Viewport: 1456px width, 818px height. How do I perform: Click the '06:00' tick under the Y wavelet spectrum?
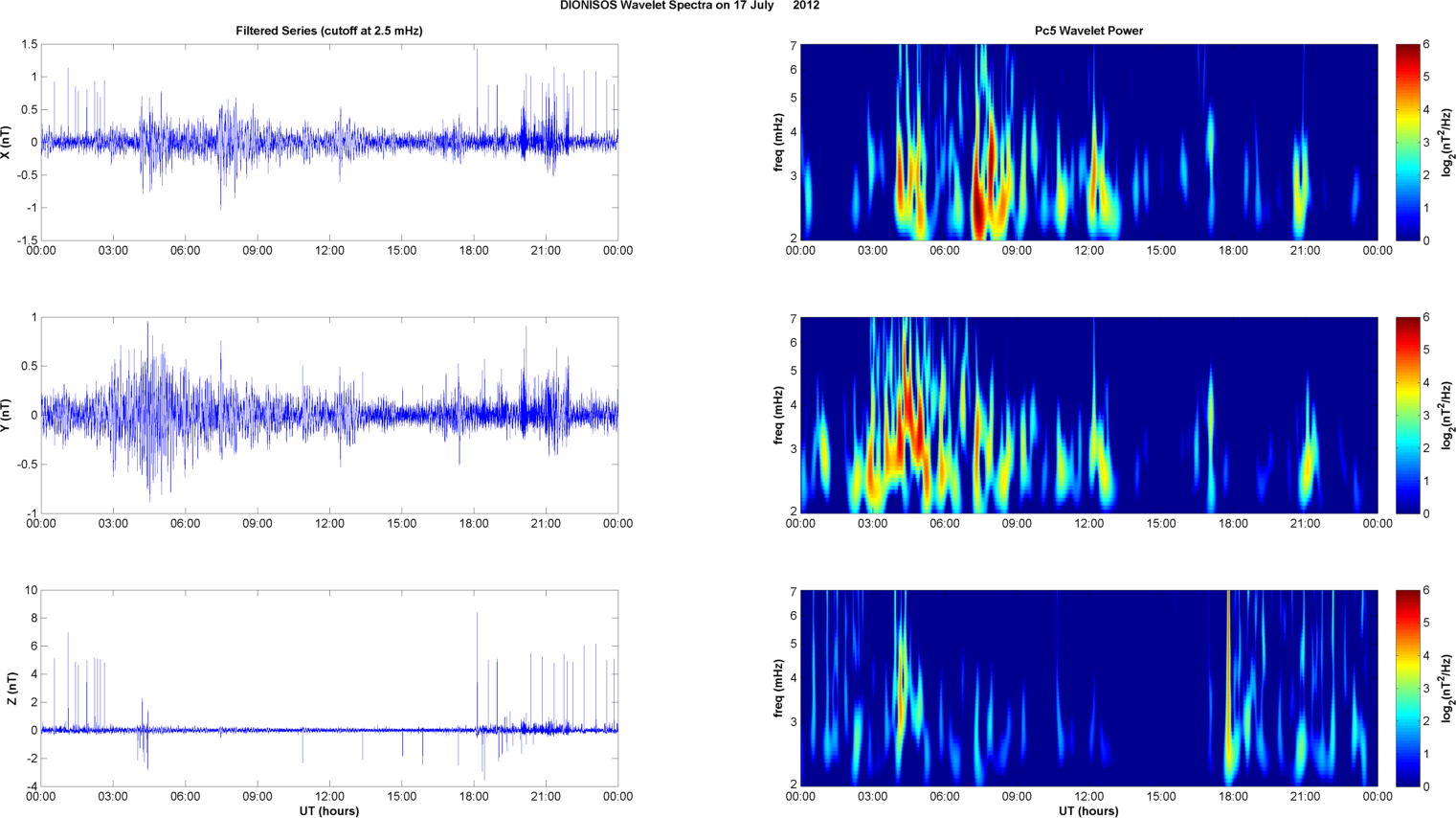944,524
